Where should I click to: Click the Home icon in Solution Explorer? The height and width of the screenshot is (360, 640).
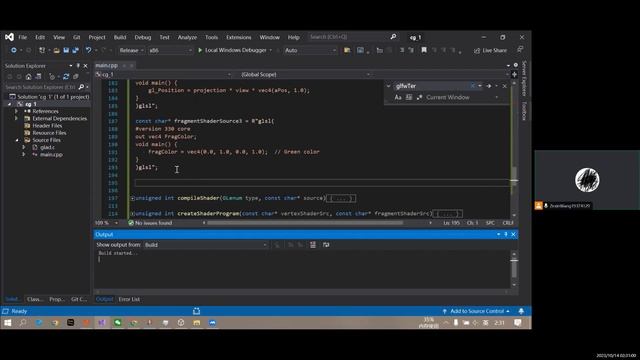pos(28,77)
